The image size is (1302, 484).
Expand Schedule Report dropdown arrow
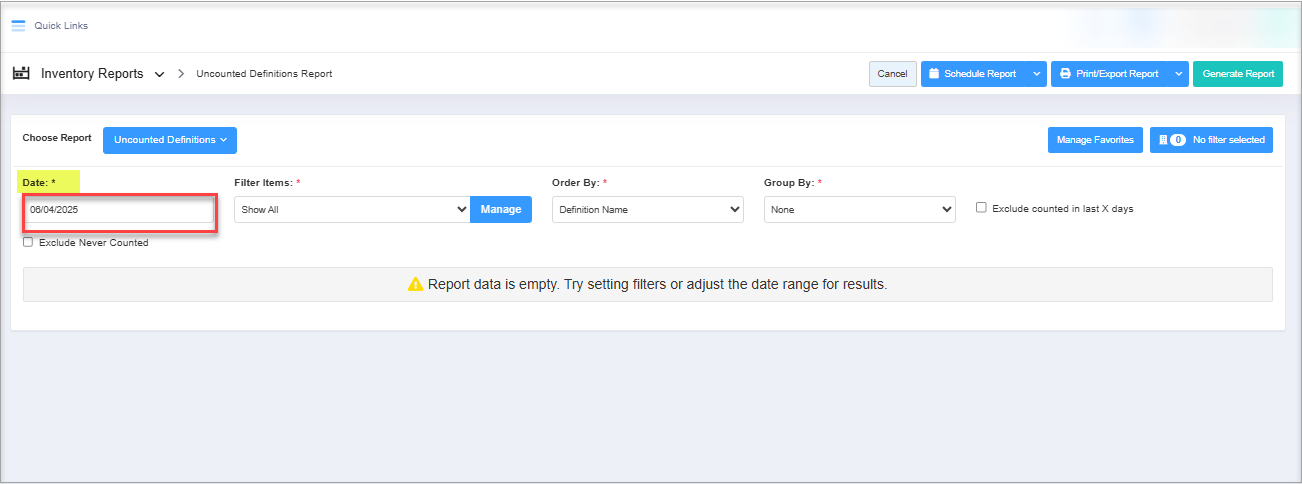tap(1037, 74)
